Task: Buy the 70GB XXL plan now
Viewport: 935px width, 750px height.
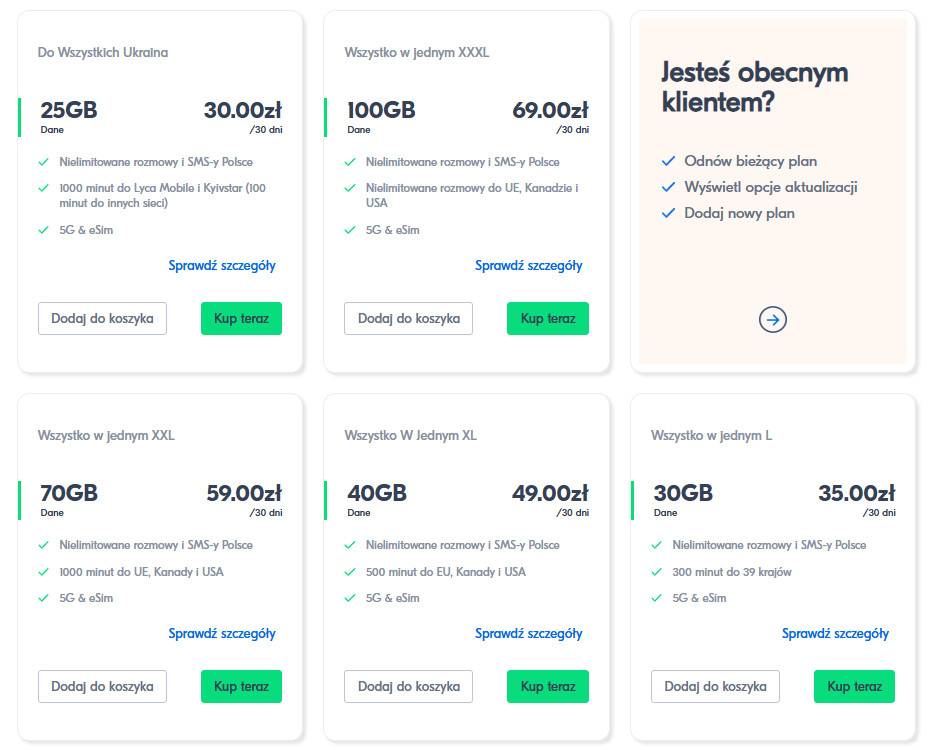Action: (241, 686)
